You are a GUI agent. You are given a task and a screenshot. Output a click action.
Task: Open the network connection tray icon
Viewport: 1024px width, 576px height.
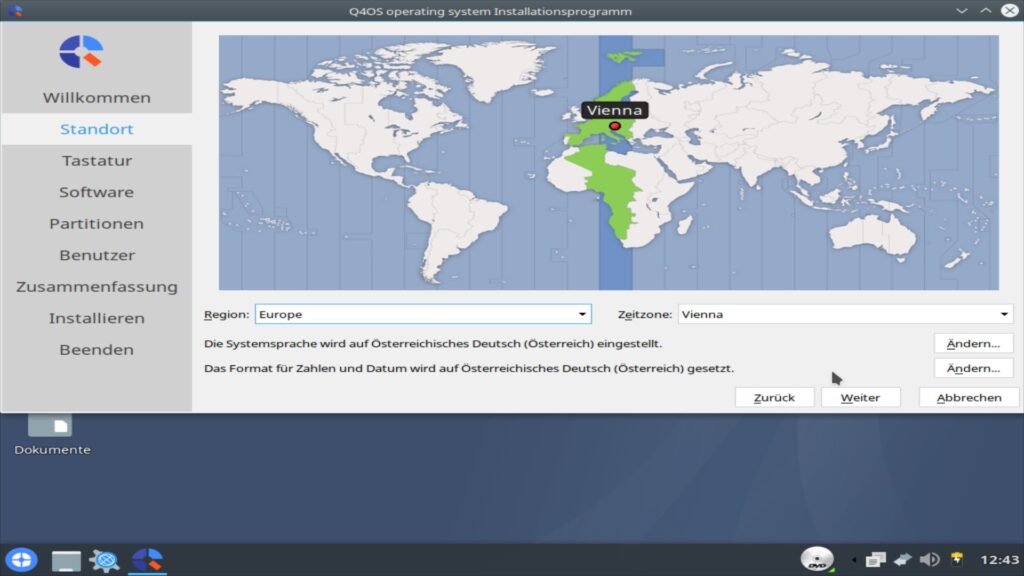903,560
